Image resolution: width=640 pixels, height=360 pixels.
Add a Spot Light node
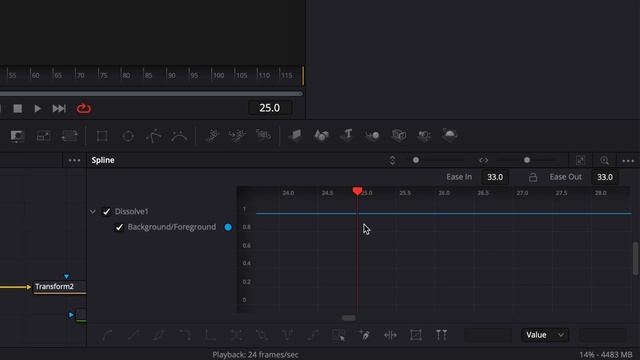[x=424, y=135]
